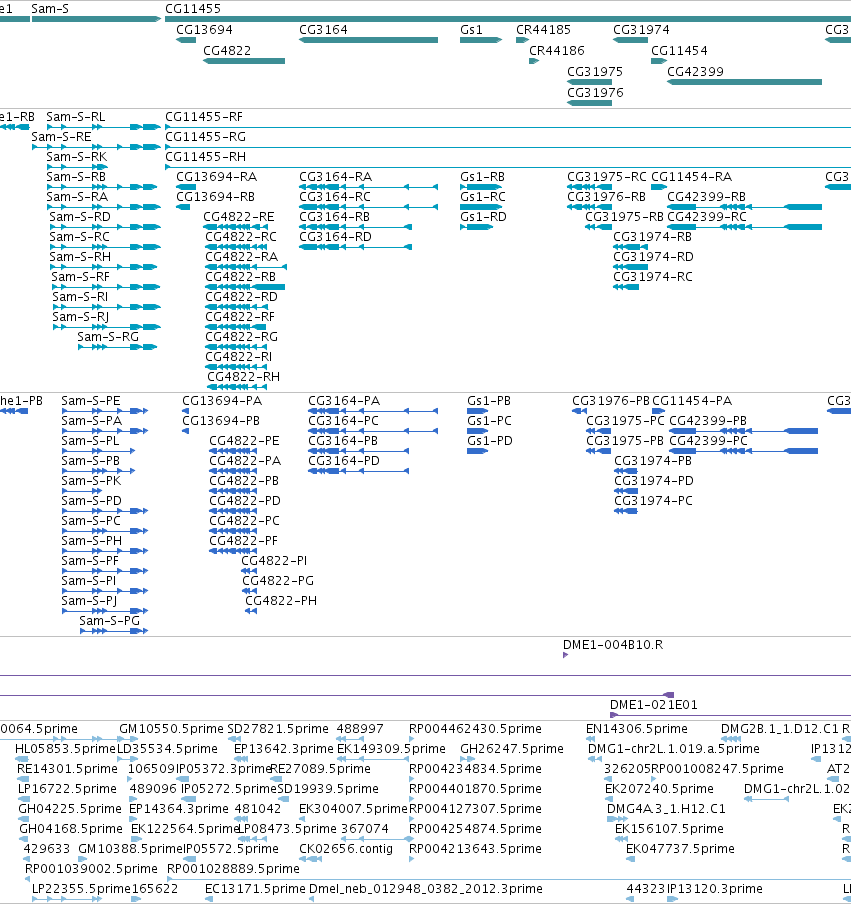Click CG4822-PH protein glyph
The height and width of the screenshot is (904, 851).
(251, 611)
